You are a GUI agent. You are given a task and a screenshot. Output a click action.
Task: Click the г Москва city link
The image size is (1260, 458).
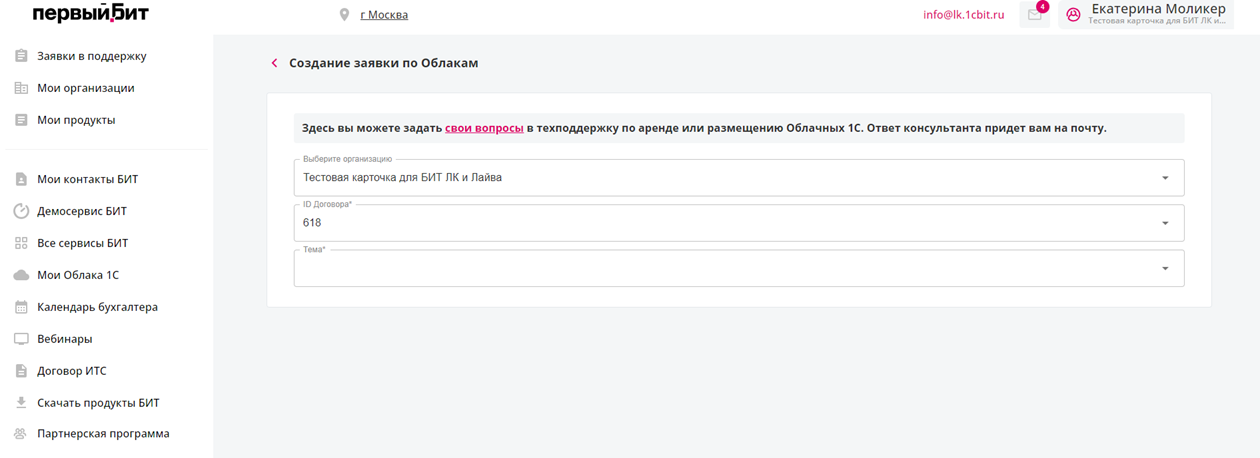(384, 15)
